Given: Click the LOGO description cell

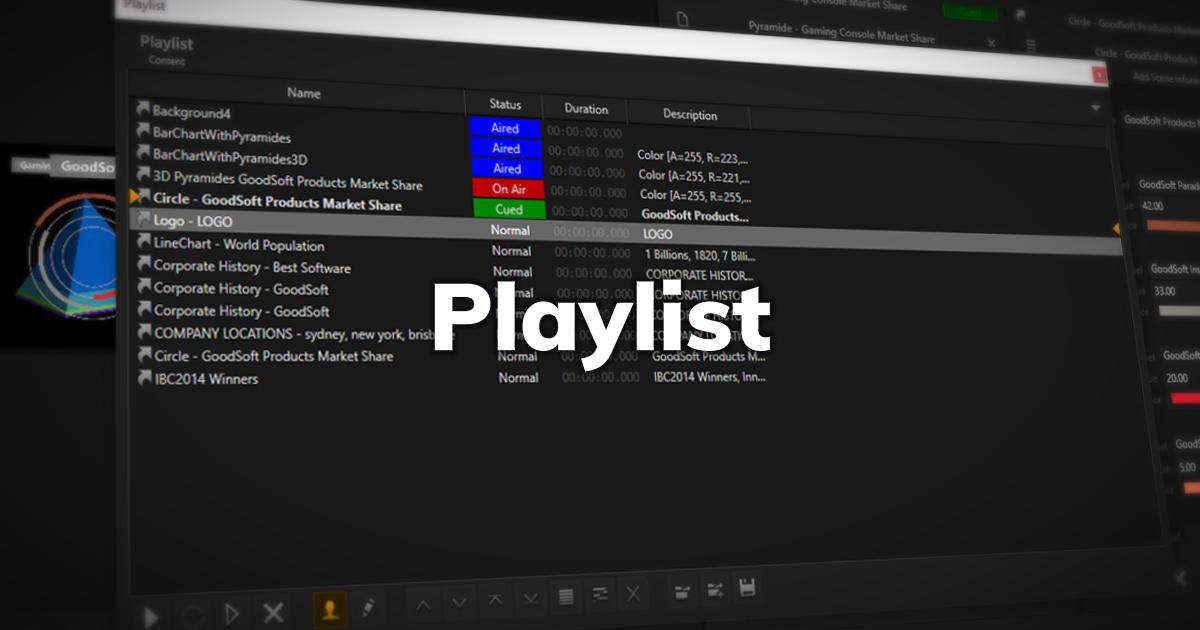Looking at the screenshot, I should [657, 233].
